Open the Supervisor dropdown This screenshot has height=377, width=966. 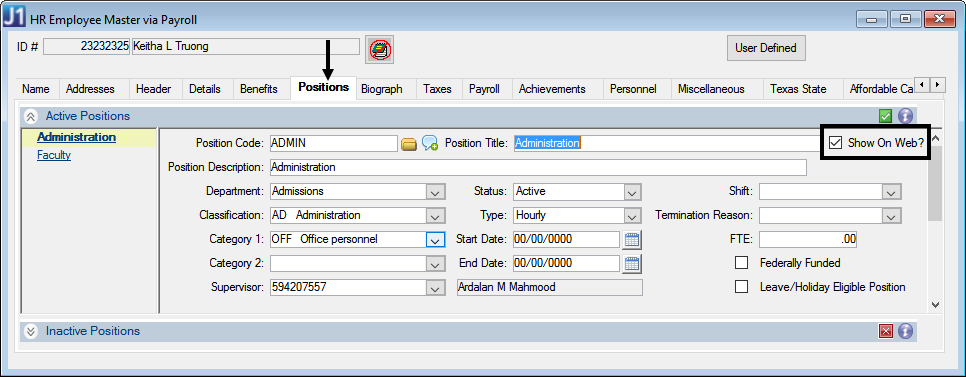436,288
